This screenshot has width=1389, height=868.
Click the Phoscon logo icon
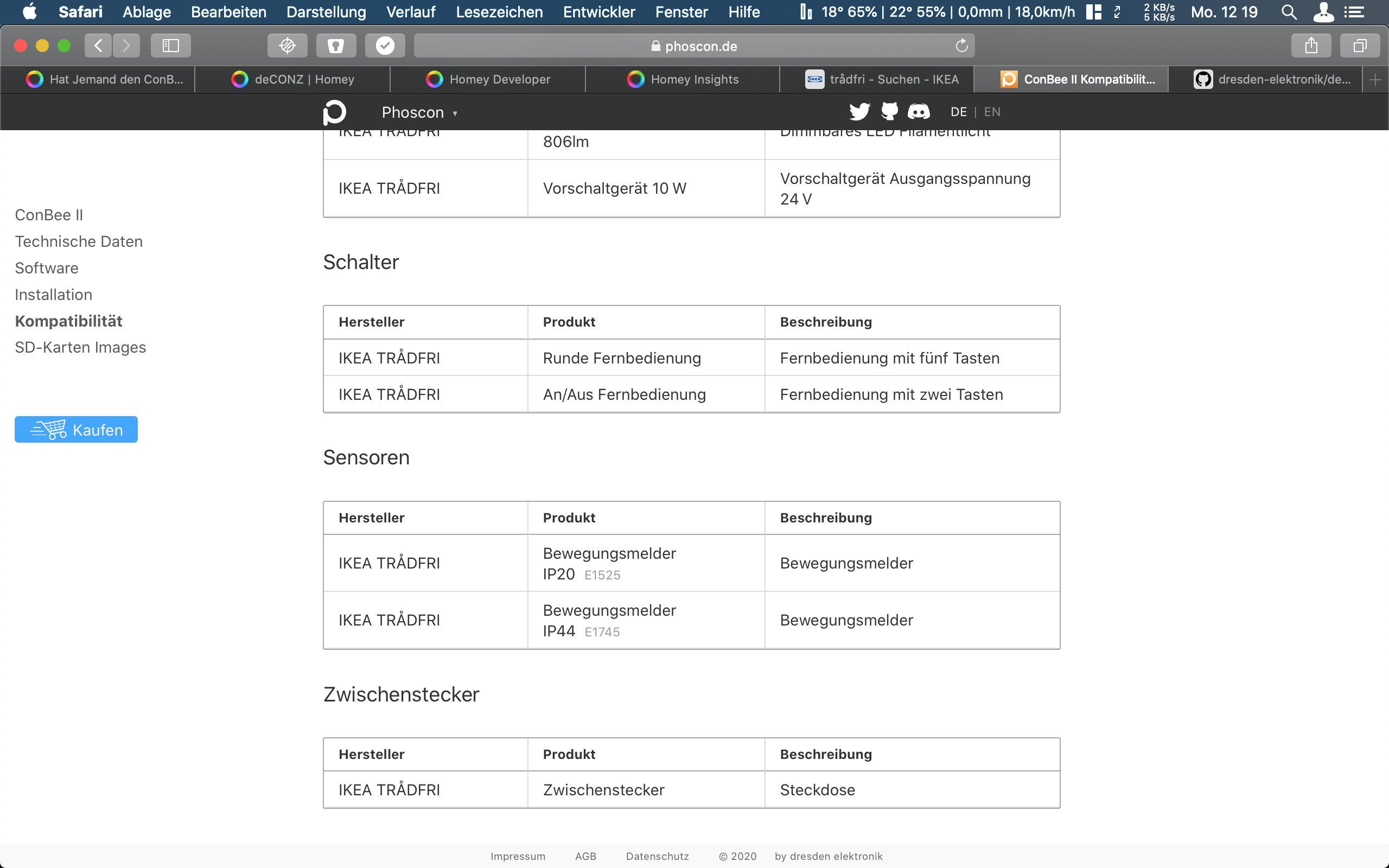tap(335, 112)
